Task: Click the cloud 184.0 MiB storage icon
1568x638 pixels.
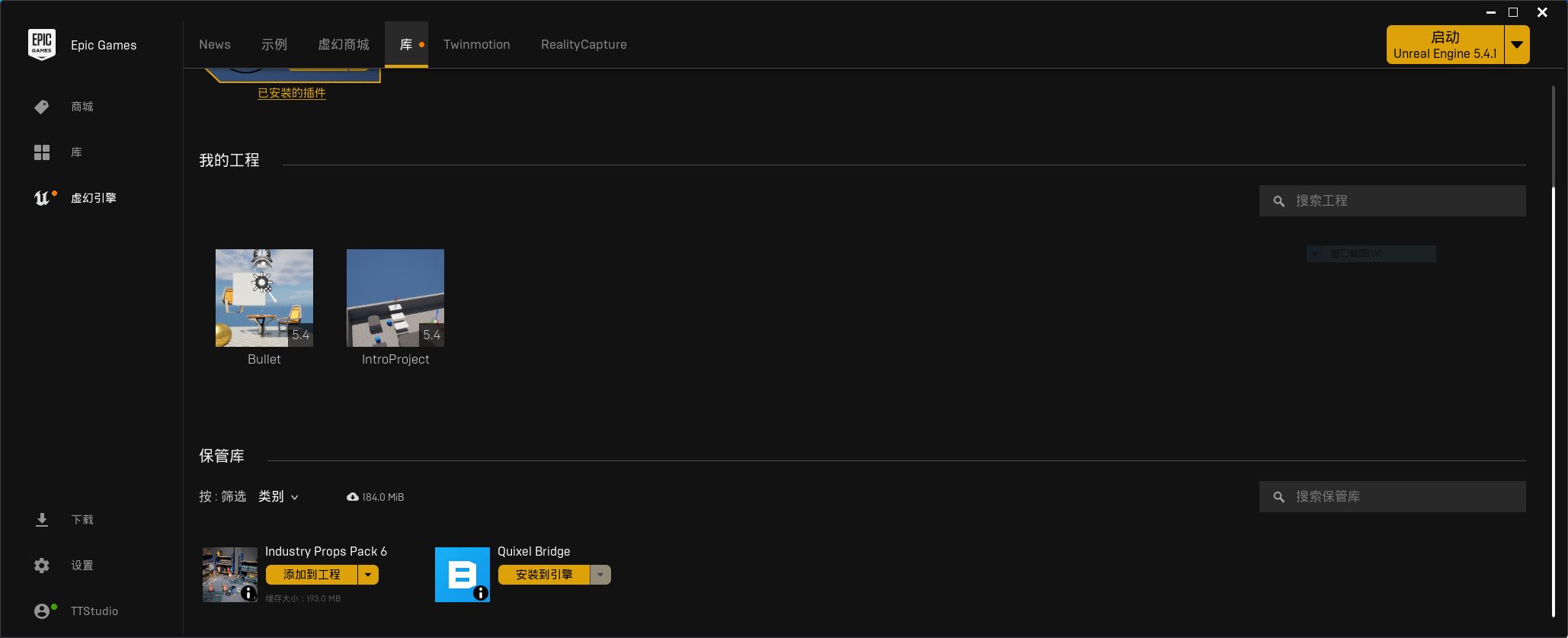Action: (x=353, y=497)
